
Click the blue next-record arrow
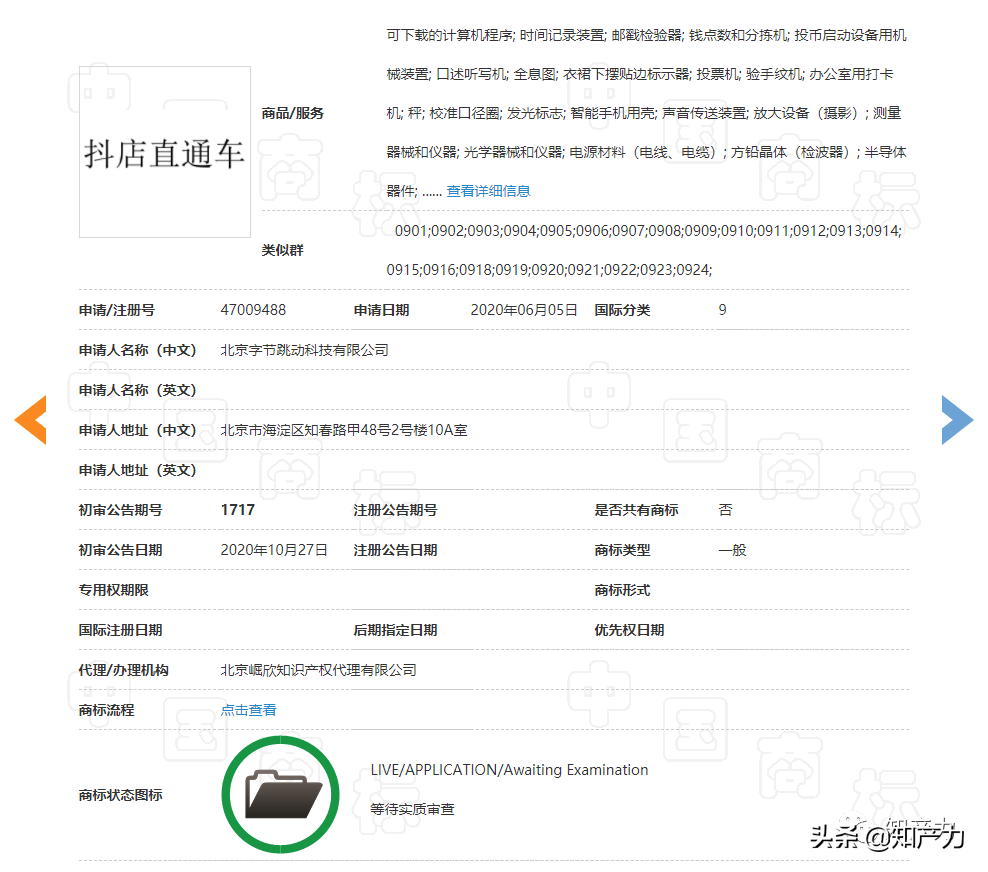click(x=957, y=420)
